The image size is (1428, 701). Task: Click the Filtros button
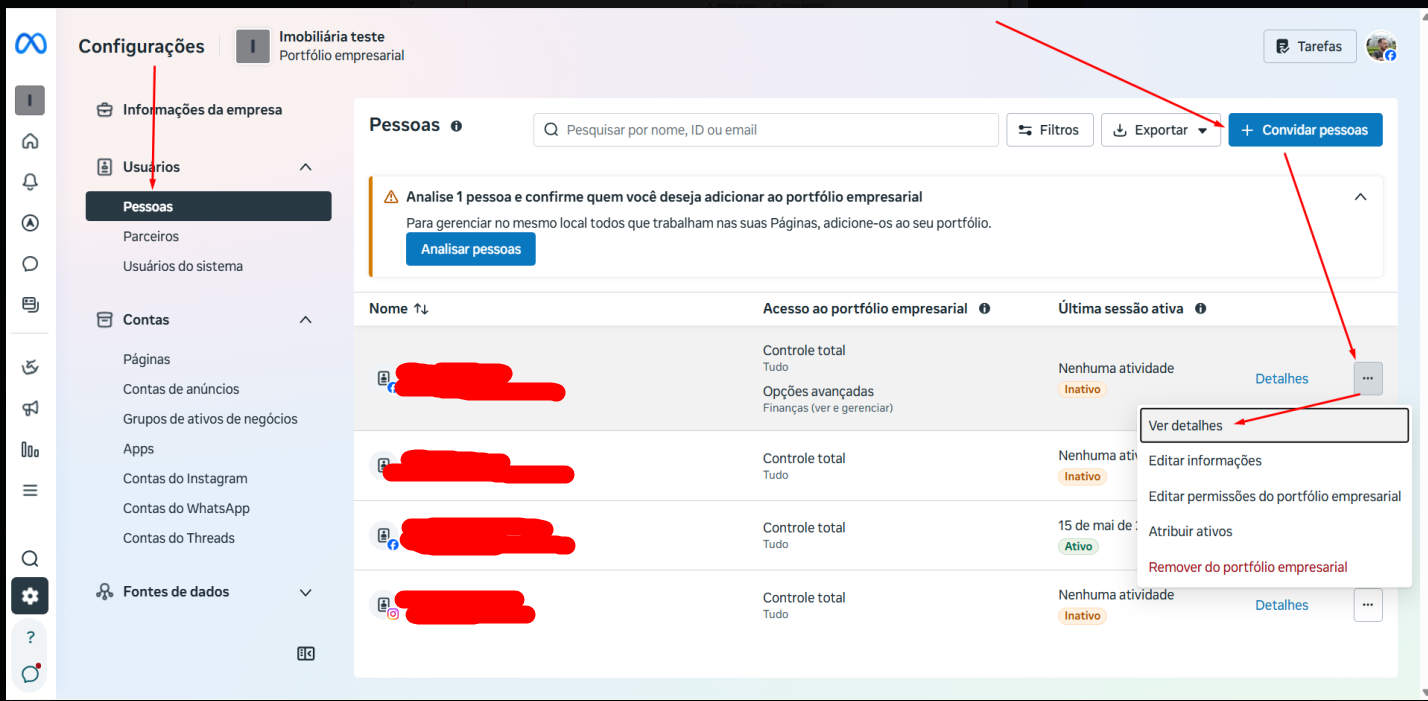1049,130
